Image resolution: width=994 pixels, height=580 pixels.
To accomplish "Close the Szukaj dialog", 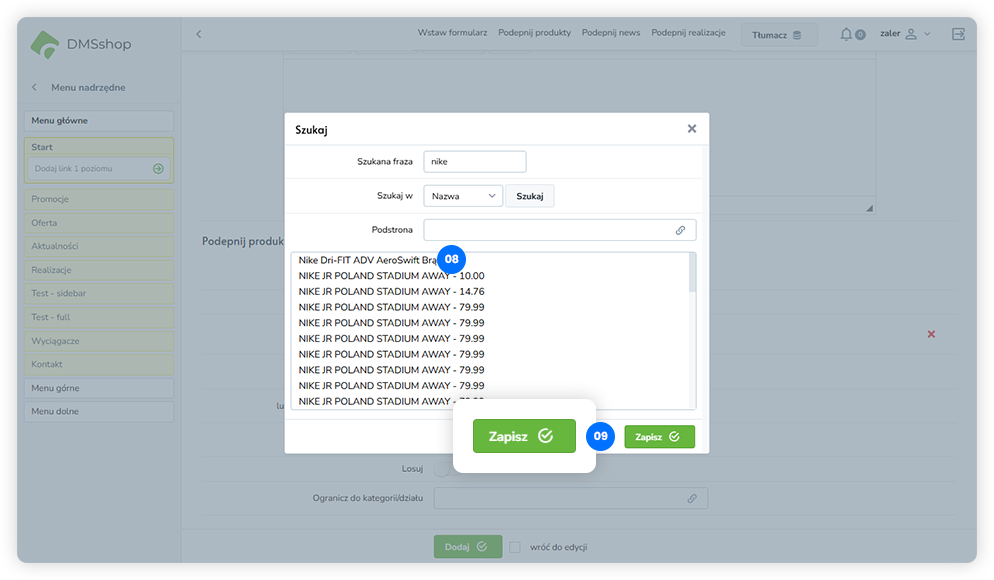I will [x=691, y=129].
